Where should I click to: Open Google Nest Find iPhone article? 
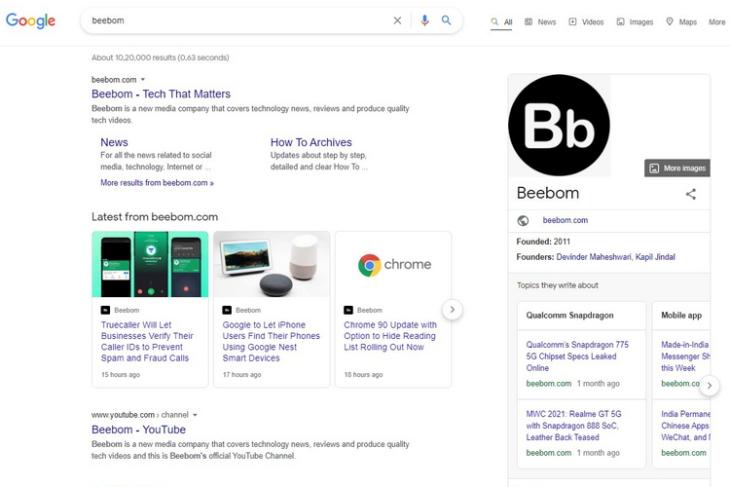271,341
